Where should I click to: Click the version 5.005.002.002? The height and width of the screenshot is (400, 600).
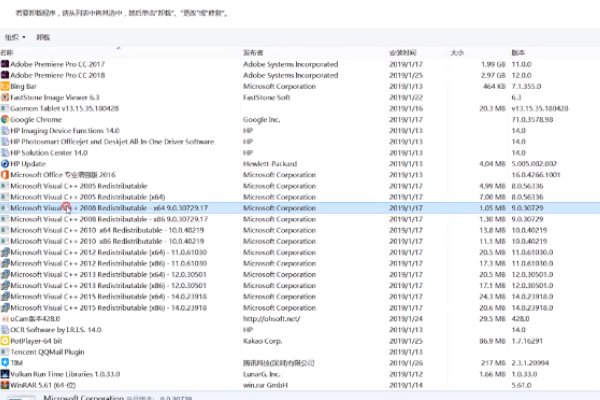point(534,164)
